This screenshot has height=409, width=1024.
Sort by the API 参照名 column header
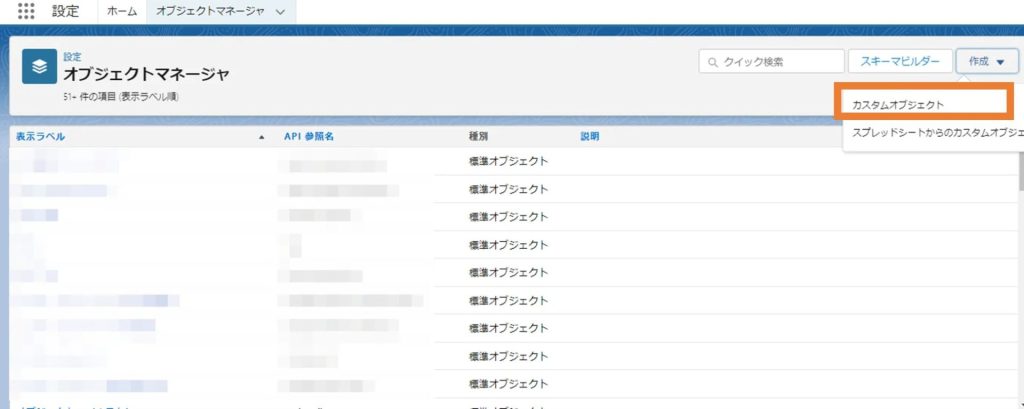click(309, 137)
